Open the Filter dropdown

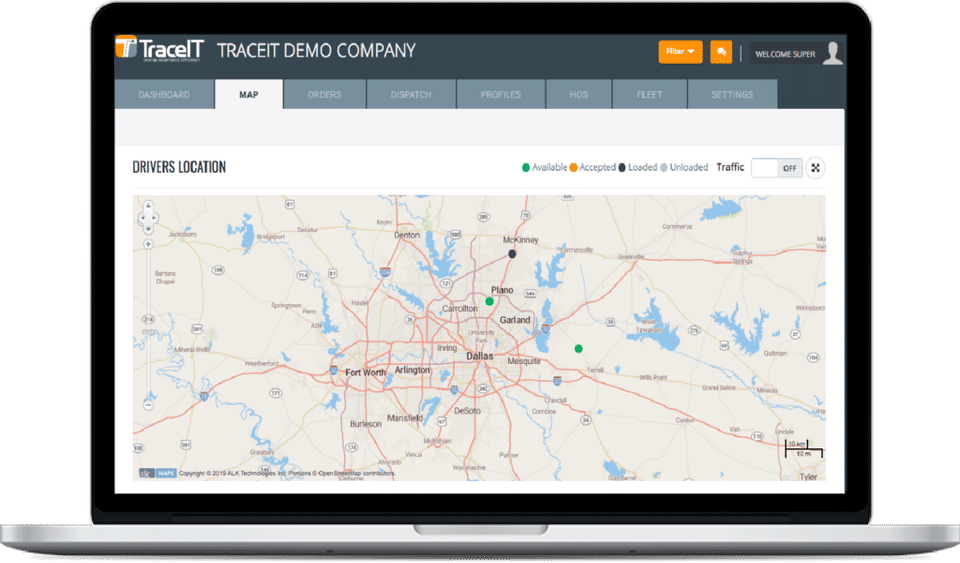pyautogui.click(x=680, y=51)
